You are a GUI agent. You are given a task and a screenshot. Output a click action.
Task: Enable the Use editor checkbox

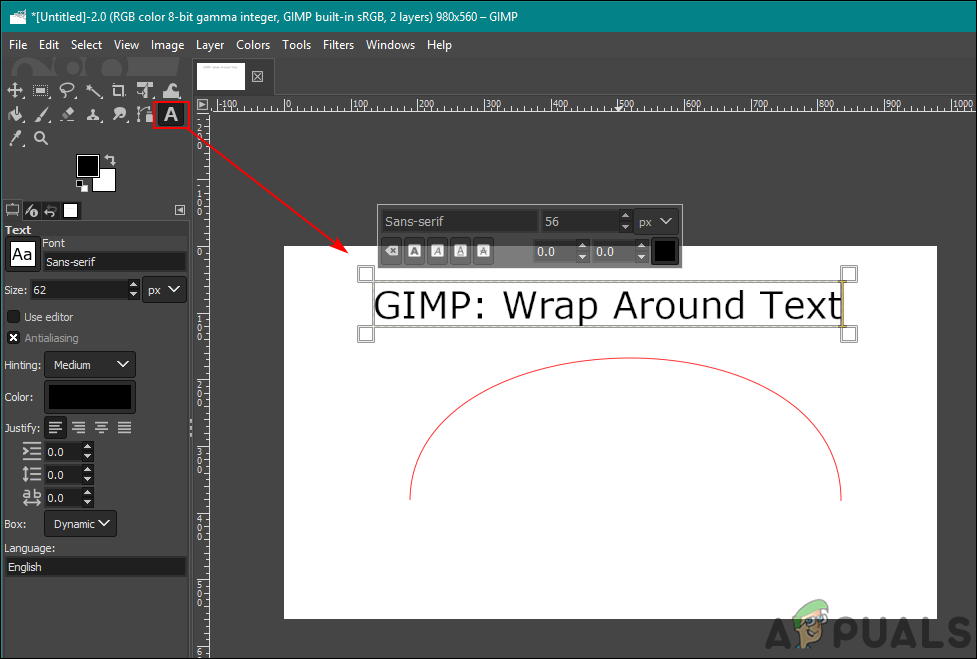tap(14, 316)
